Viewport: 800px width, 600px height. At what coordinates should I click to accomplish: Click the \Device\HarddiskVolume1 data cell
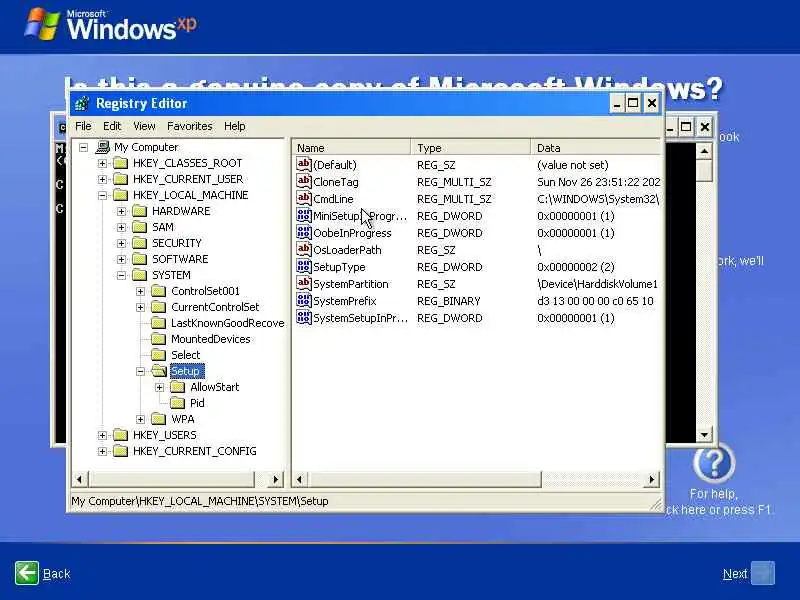597,284
